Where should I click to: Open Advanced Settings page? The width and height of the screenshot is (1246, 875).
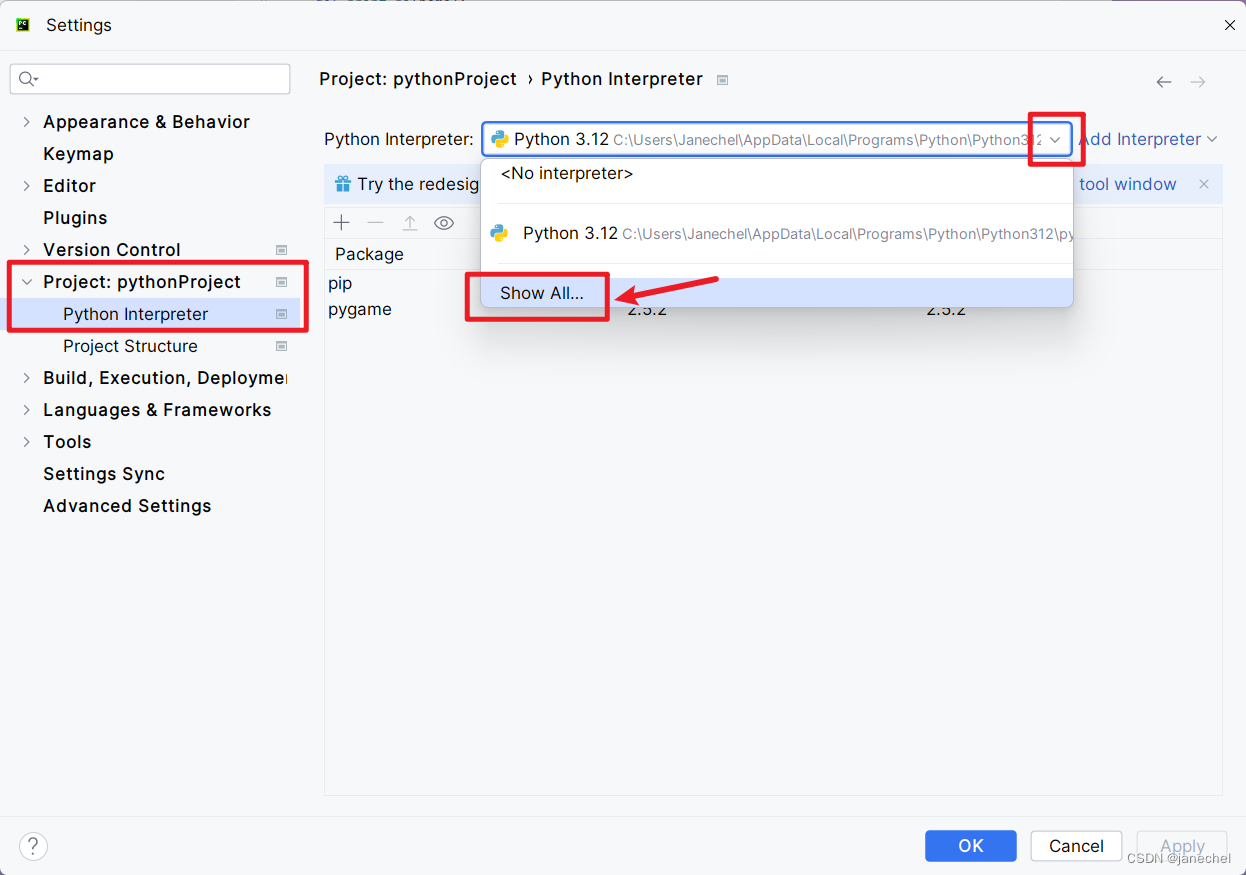coord(127,506)
